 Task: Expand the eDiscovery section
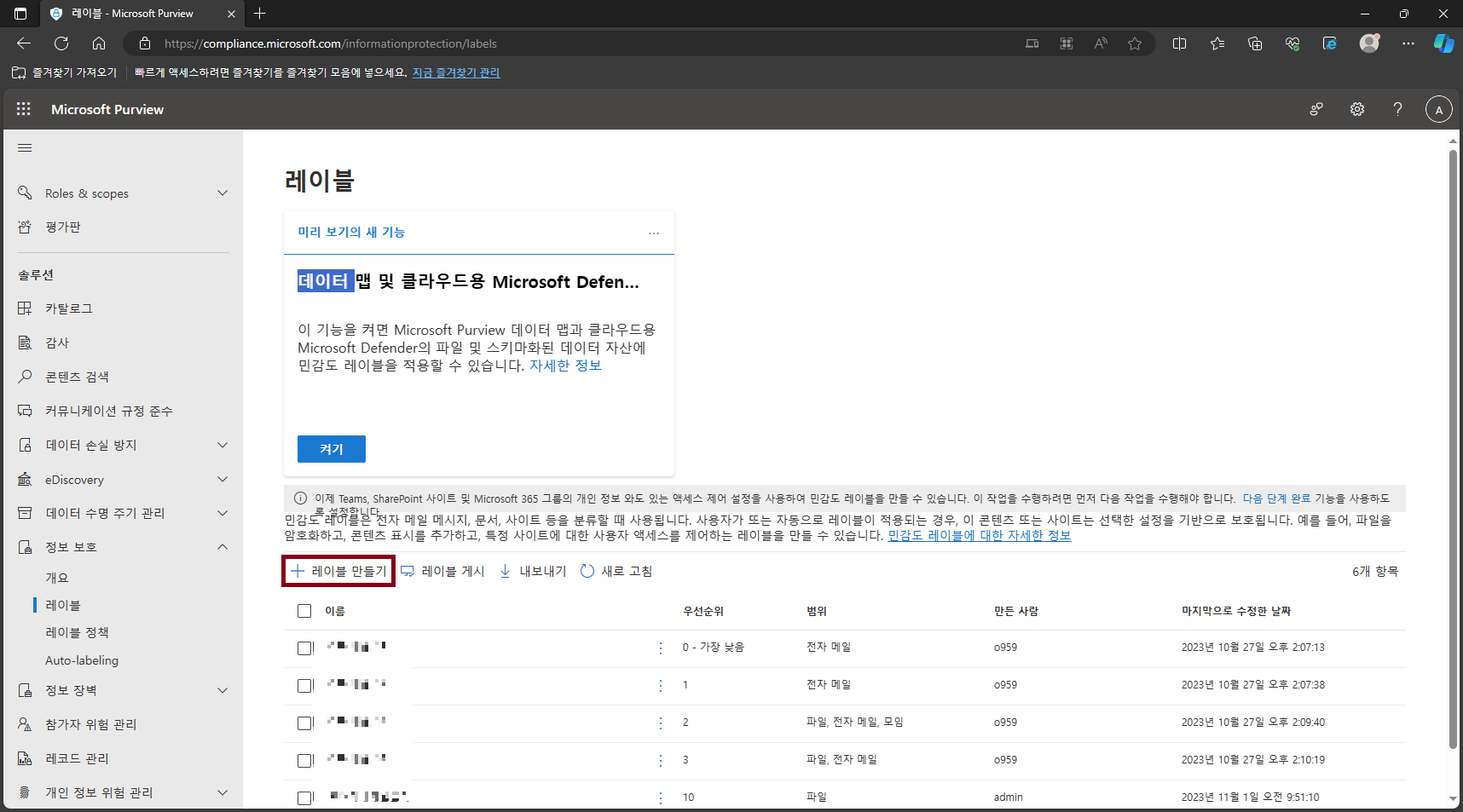pos(221,479)
